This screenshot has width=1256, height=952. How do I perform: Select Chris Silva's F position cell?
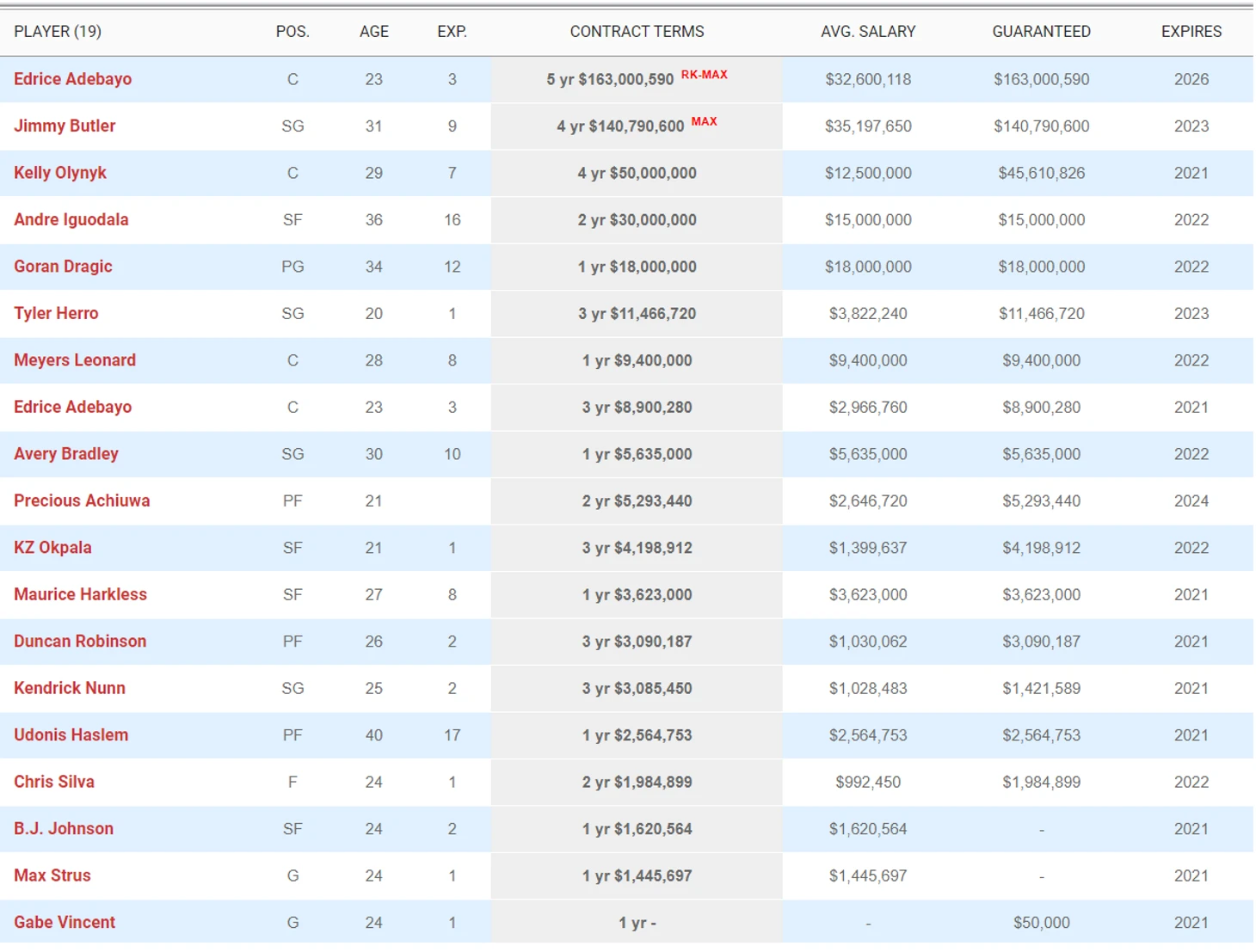tap(292, 783)
